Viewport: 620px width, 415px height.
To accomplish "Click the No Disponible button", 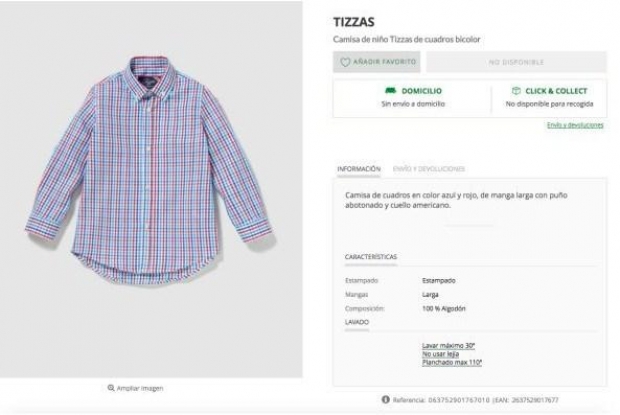I will (516, 62).
